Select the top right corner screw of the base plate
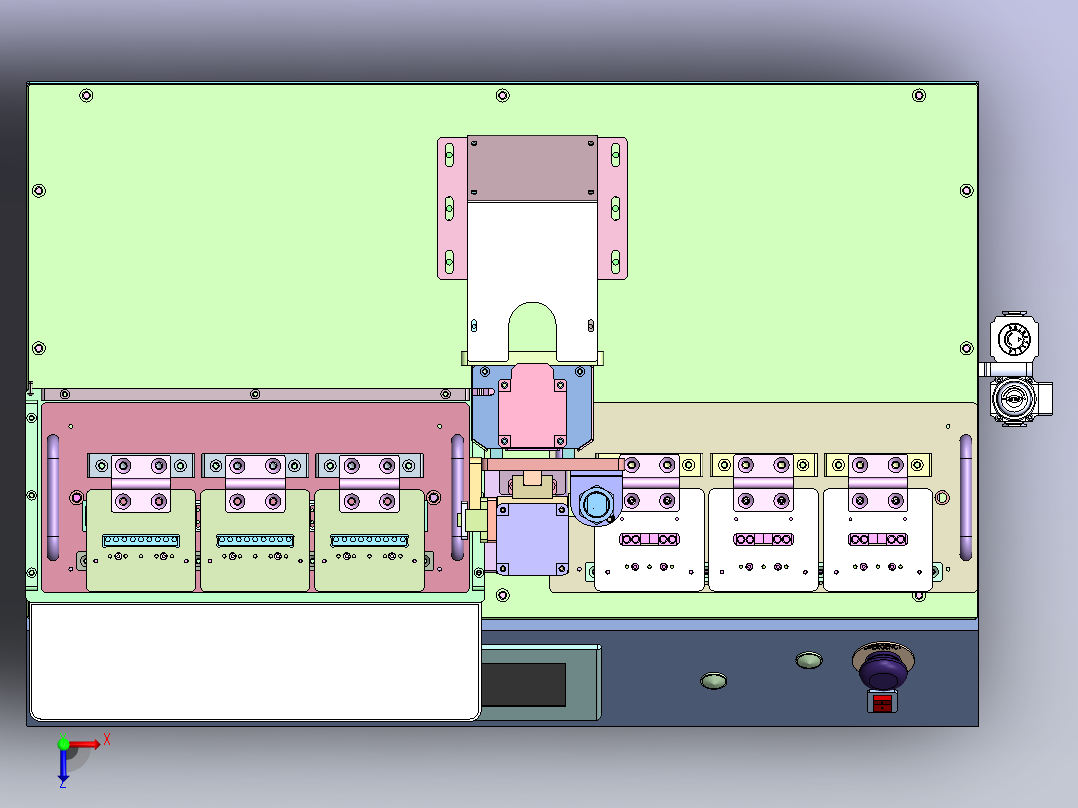Screen dimensions: 1078x808 coord(918,96)
